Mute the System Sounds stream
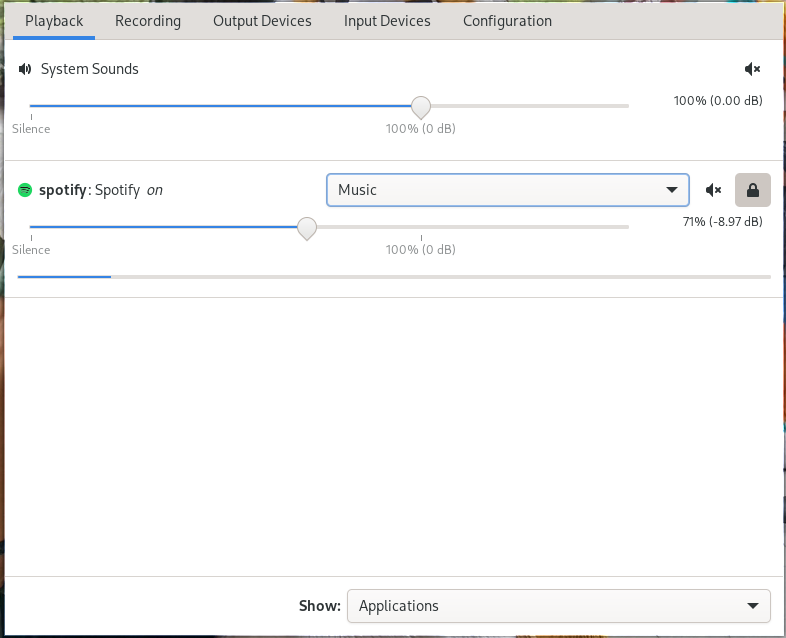The height and width of the screenshot is (638, 786). tap(753, 69)
